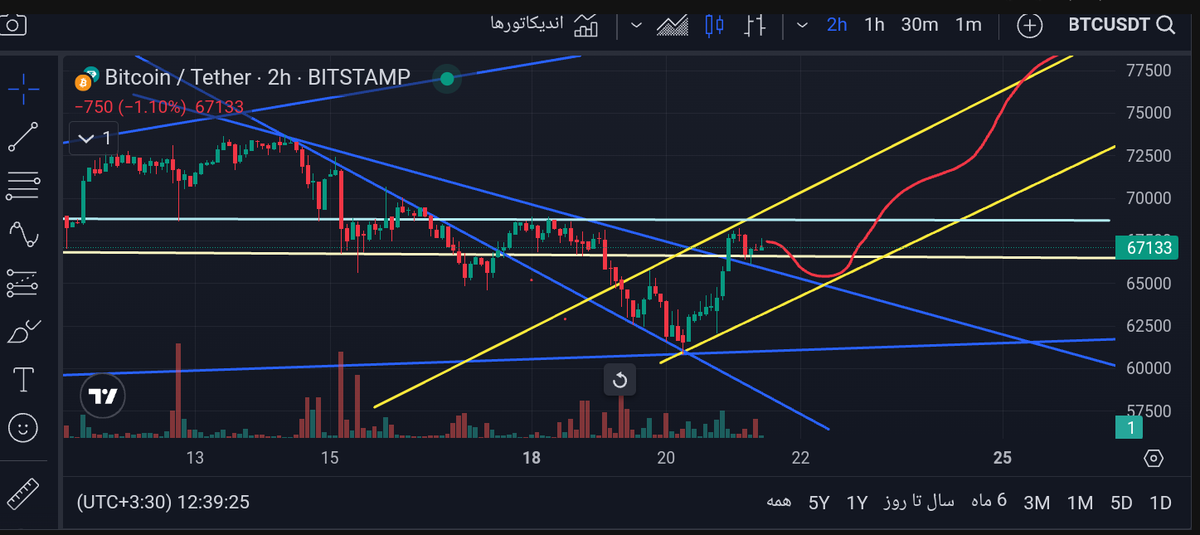The image size is (1200, 535).
Task: Switch chart to bar style
Action: click(x=756, y=25)
